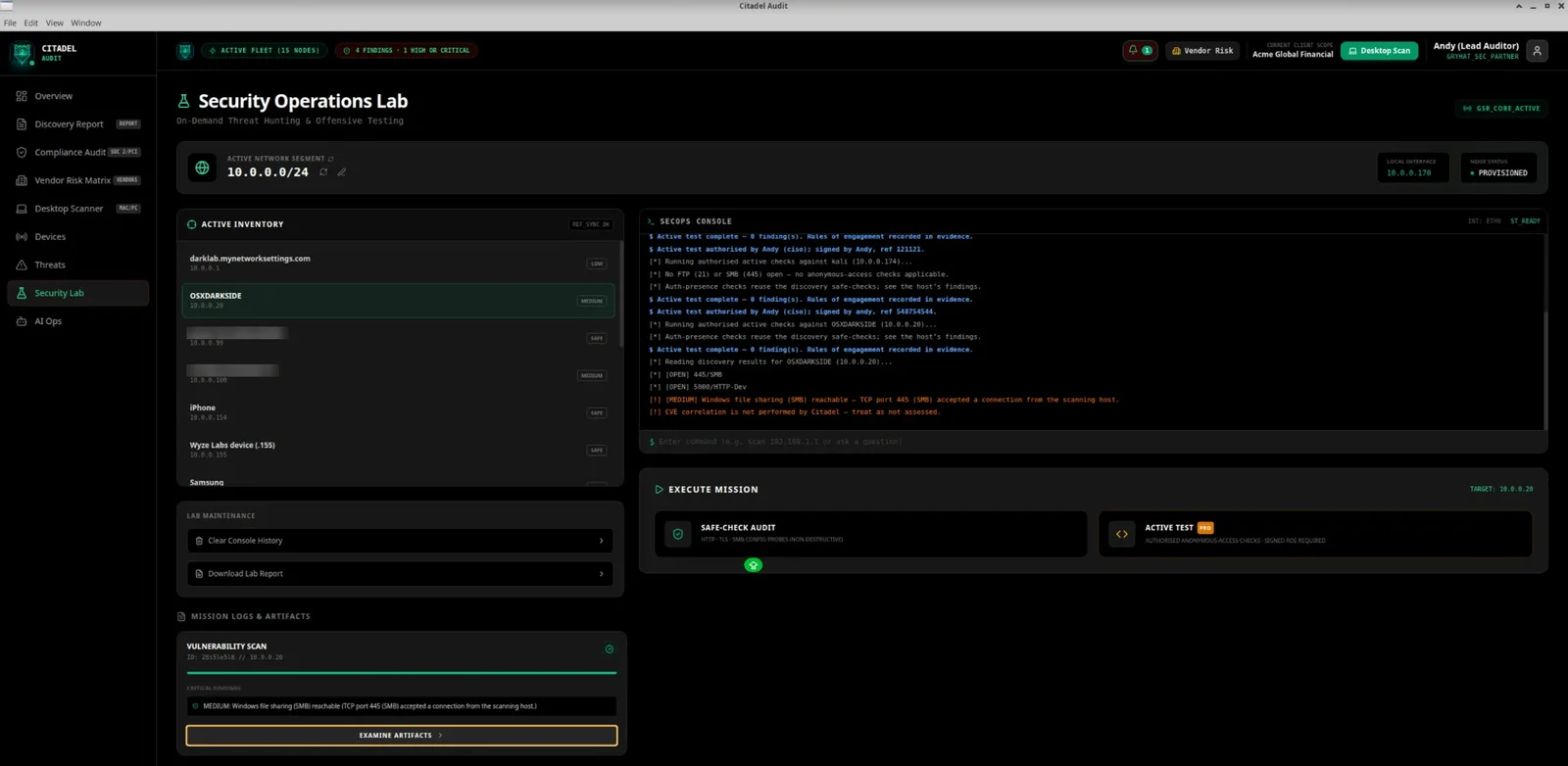The height and width of the screenshot is (766, 1568).
Task: Click the ST_READY console status
Action: (1525, 221)
